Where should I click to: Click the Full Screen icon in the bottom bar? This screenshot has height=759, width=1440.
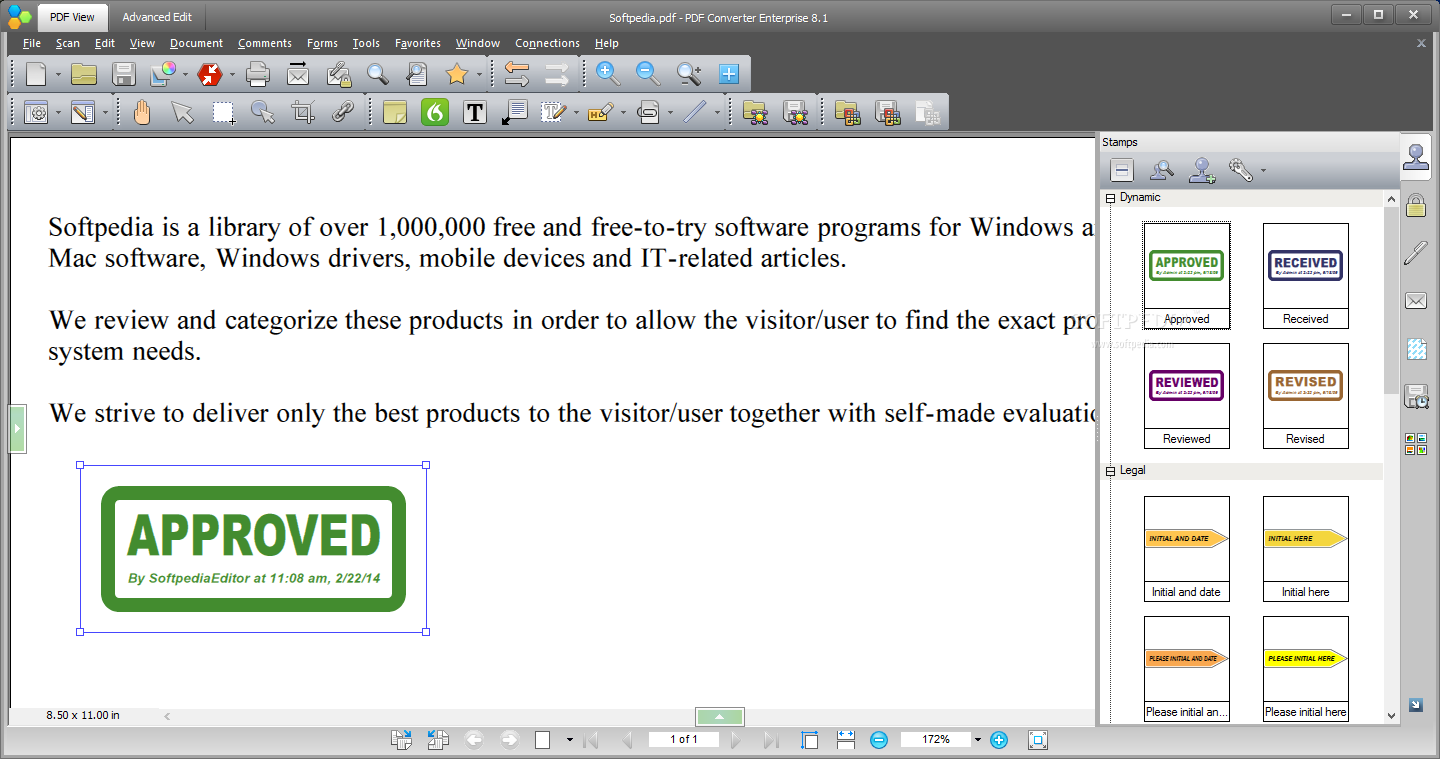tap(1037, 740)
